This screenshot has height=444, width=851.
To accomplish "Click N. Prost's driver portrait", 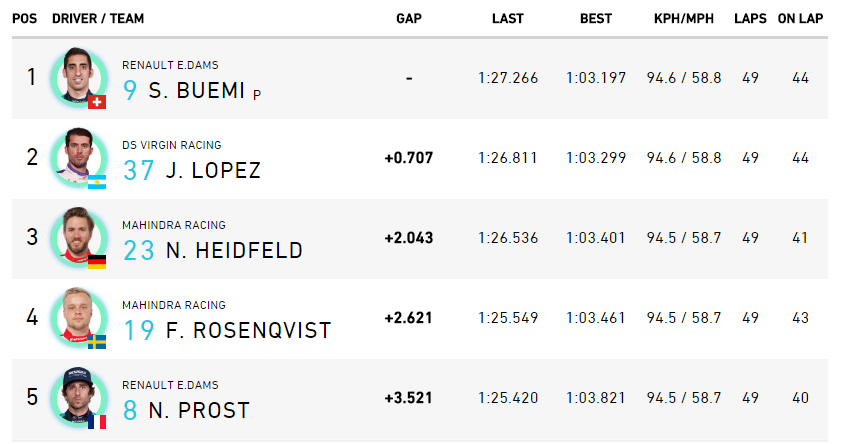I will 79,396.
